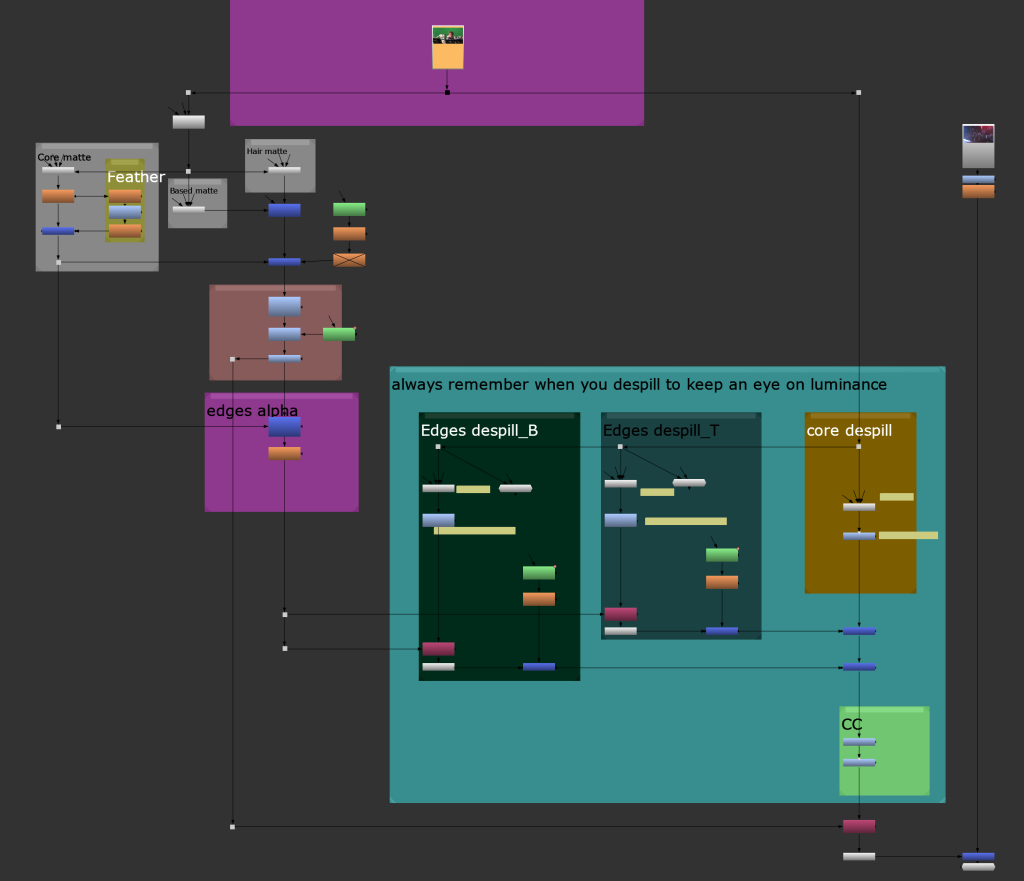Screen dimensions: 1024x881
Task: Click the 'core despill' backdrop title
Action: point(849,430)
